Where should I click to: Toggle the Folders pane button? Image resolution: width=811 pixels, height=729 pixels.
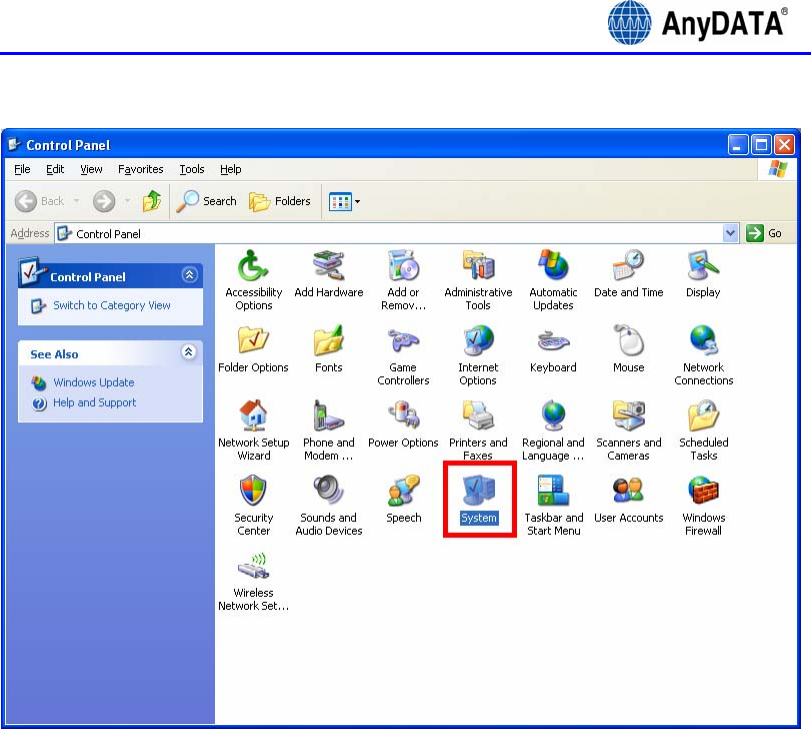[280, 201]
